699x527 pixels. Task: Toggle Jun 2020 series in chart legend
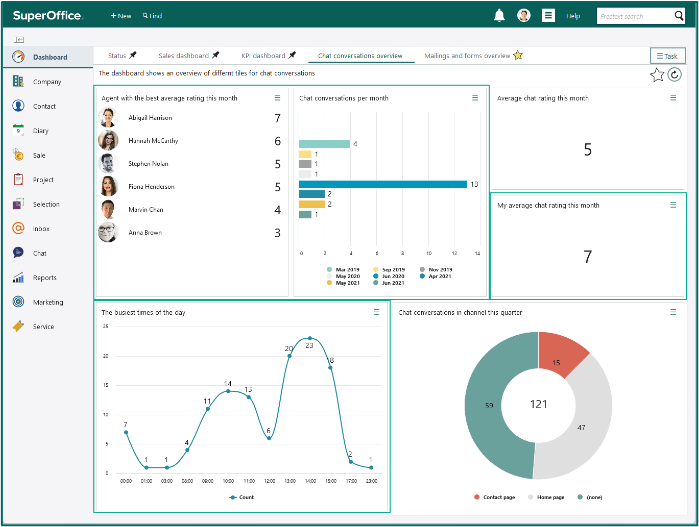click(x=389, y=276)
